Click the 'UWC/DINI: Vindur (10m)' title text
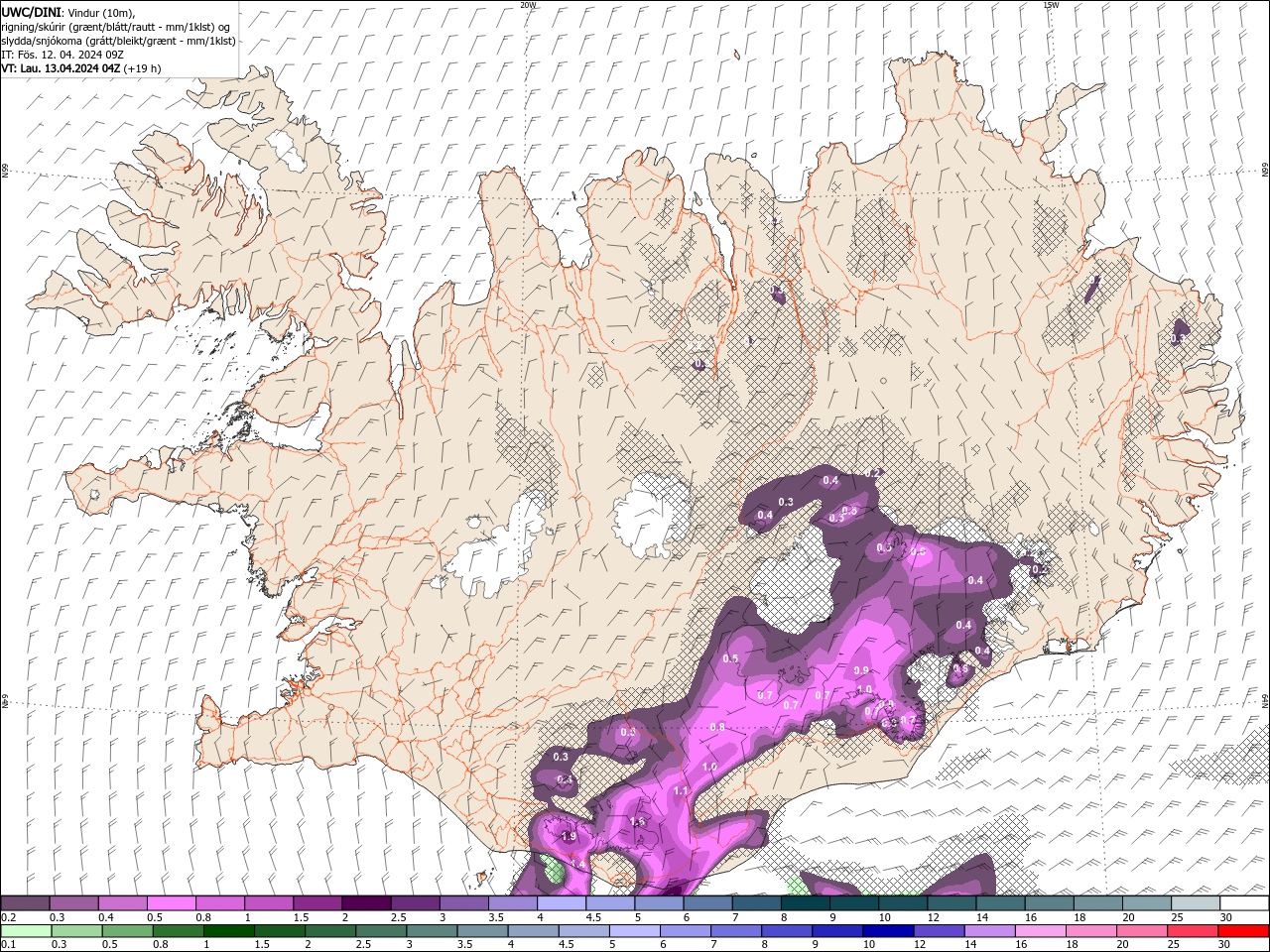 (x=67, y=12)
